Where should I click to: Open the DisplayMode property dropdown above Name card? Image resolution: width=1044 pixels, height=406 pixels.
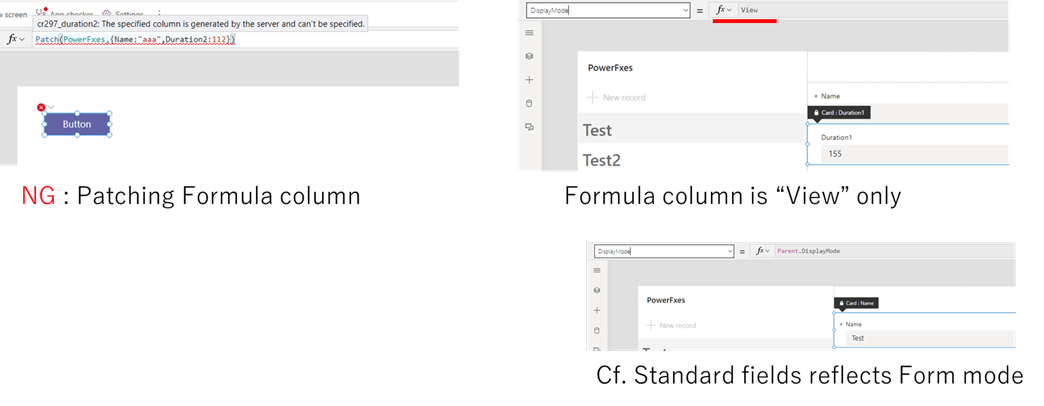pyautogui.click(x=664, y=251)
